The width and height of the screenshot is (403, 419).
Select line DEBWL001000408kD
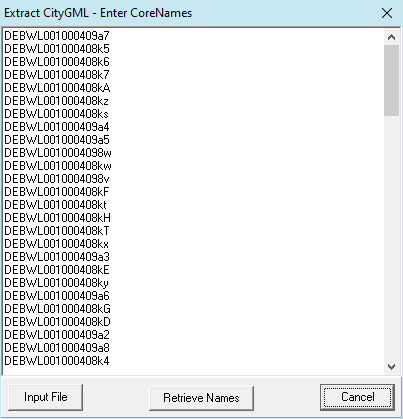[57, 322]
